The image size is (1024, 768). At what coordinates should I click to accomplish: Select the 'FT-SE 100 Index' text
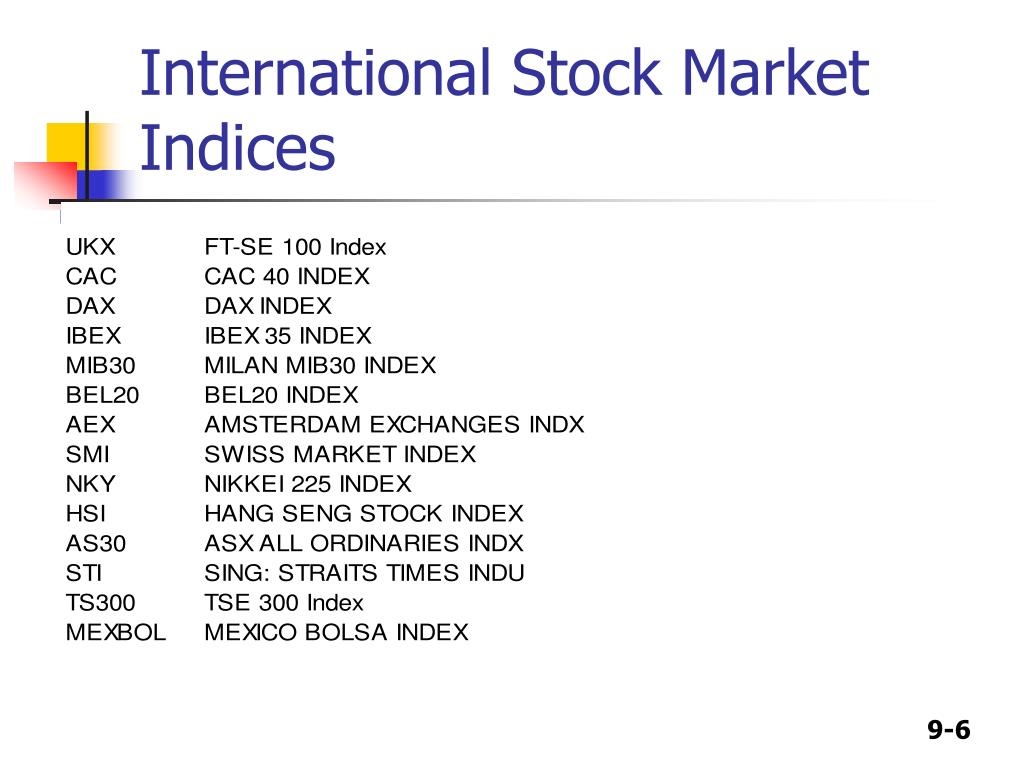tap(295, 247)
